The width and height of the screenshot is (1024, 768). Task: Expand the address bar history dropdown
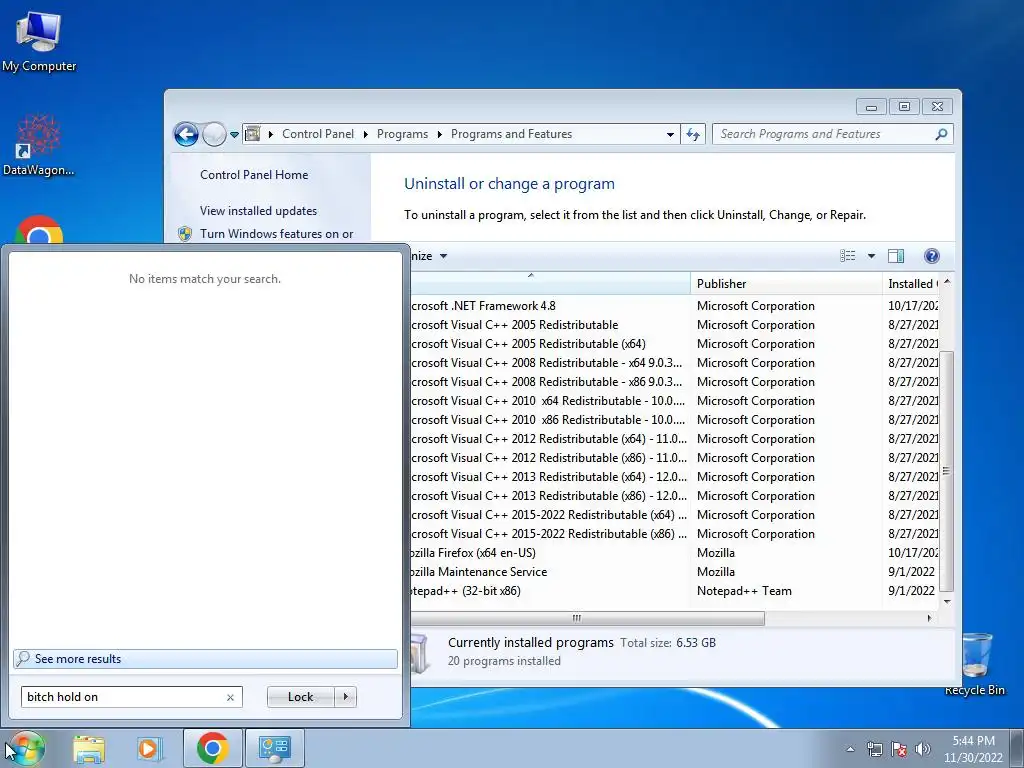670,135
